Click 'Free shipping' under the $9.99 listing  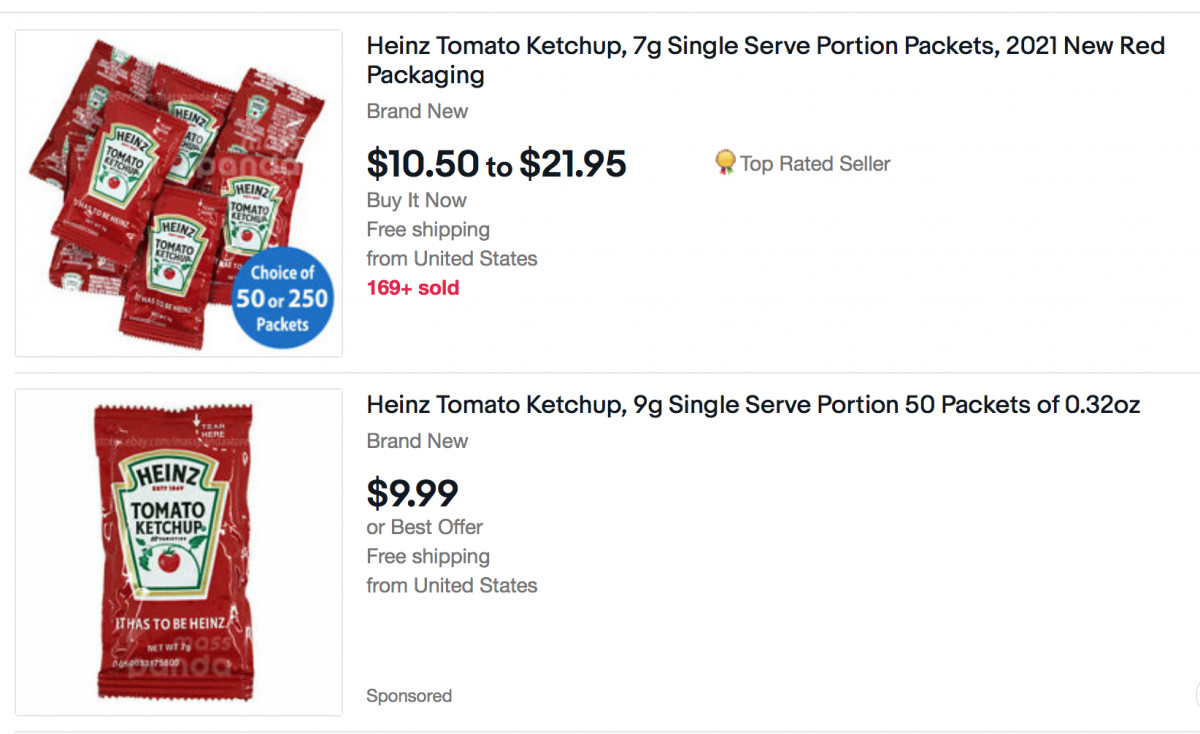click(428, 556)
